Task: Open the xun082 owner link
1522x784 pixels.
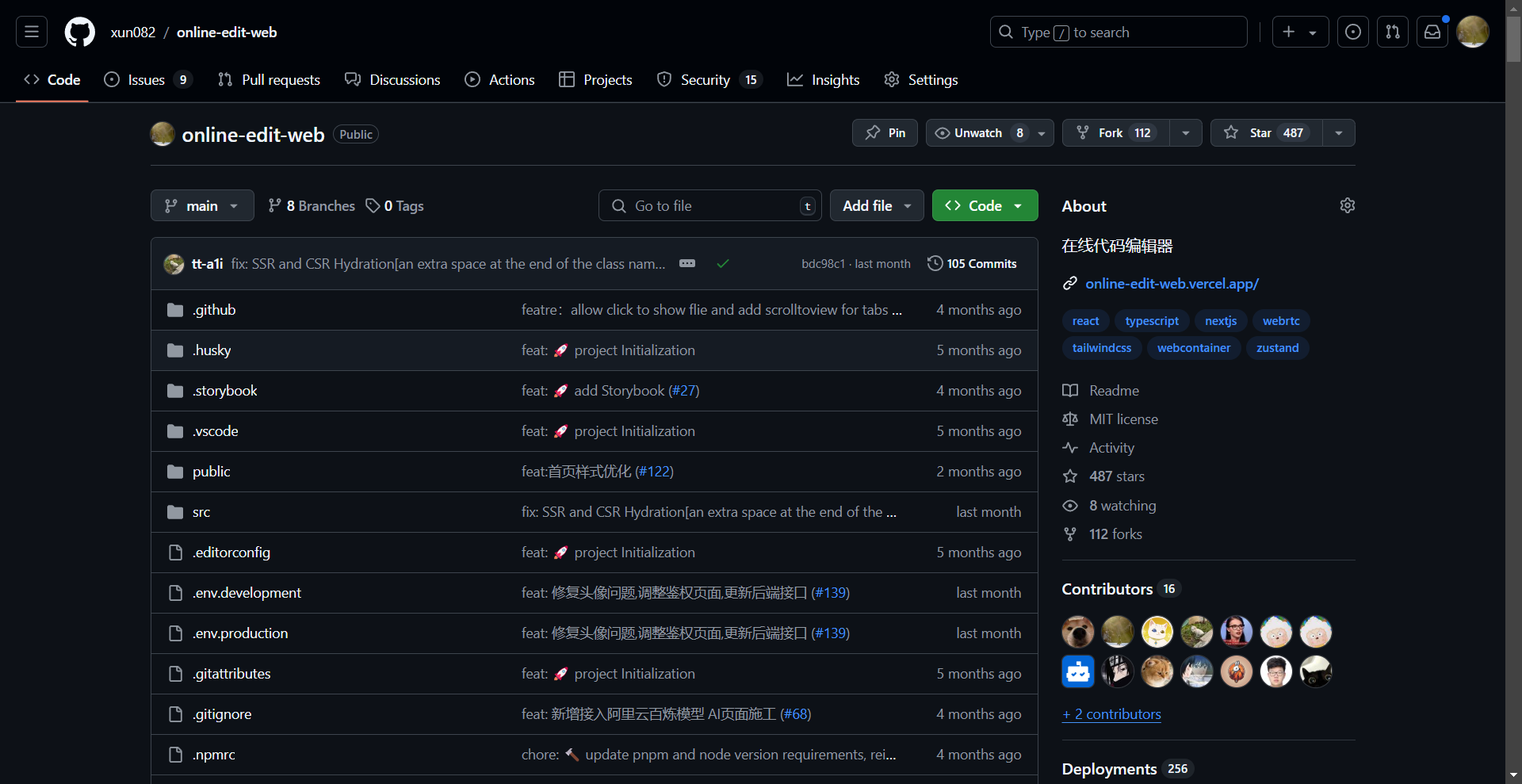Action: point(133,33)
